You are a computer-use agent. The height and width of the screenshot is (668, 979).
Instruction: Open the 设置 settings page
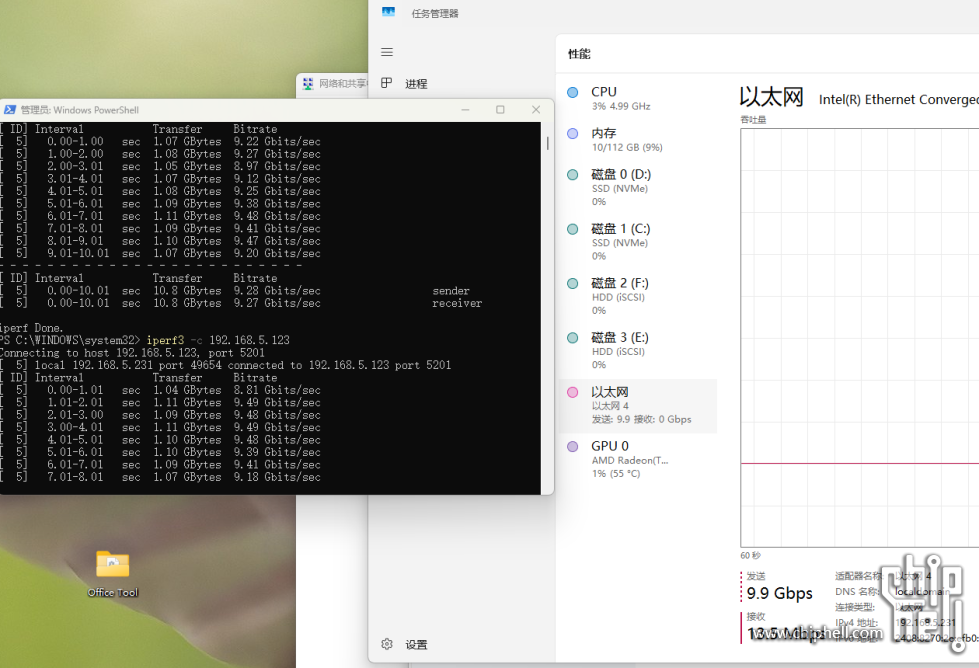[x=416, y=645]
